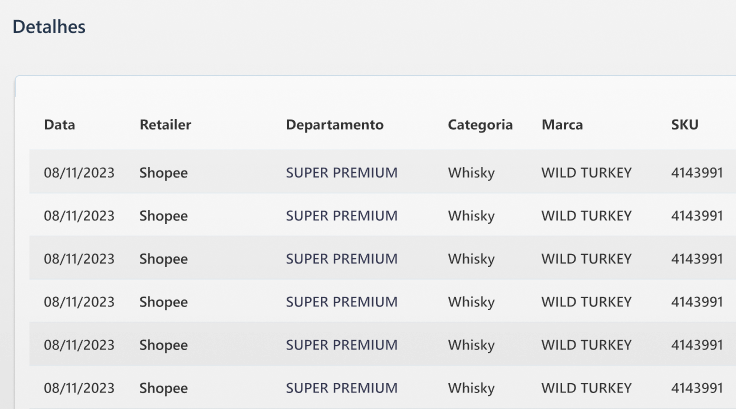Click SKU 4143991 in the fifth row
736x409 pixels.
coord(696,345)
